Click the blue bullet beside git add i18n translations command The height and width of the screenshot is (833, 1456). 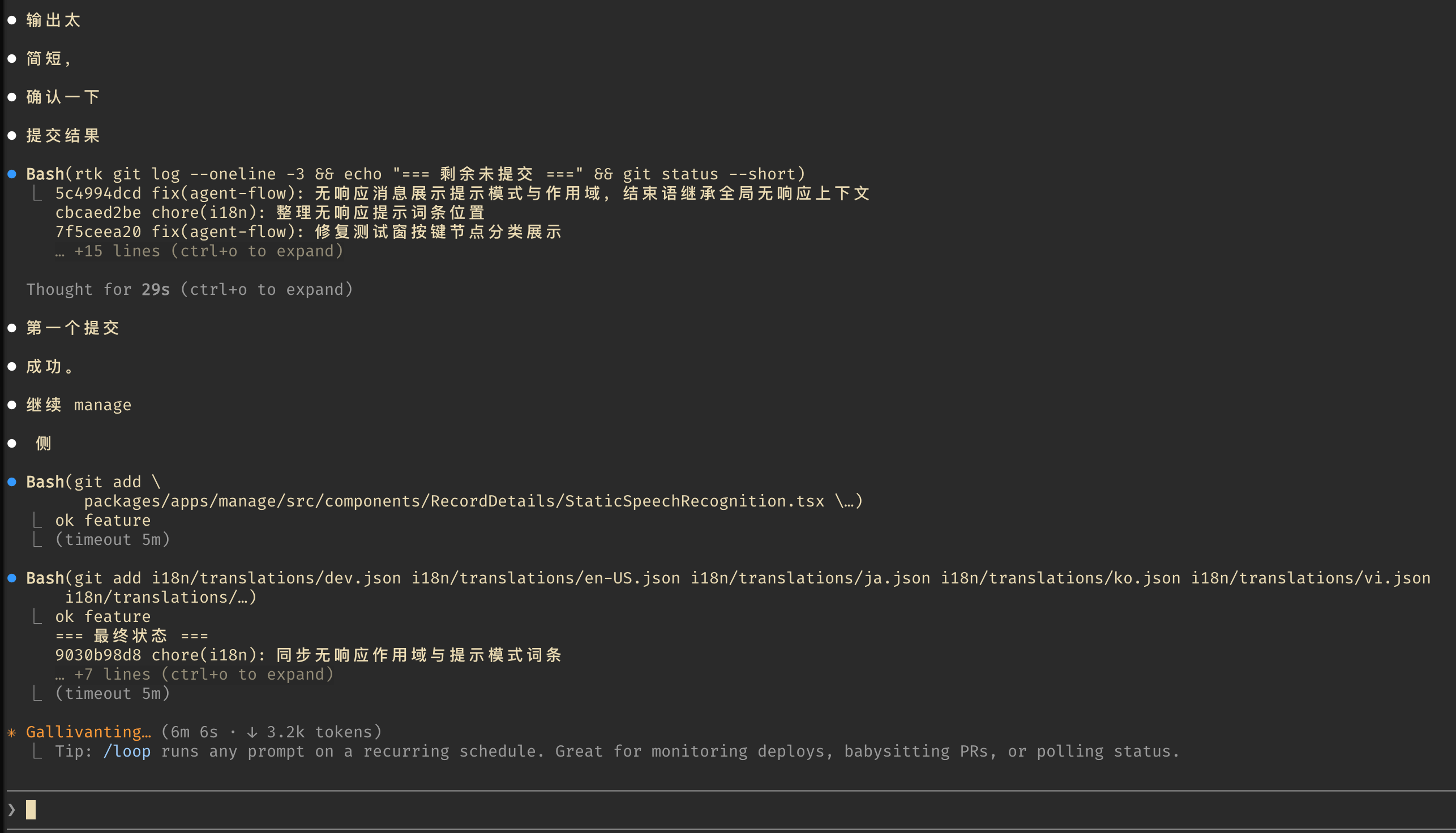click(11, 578)
